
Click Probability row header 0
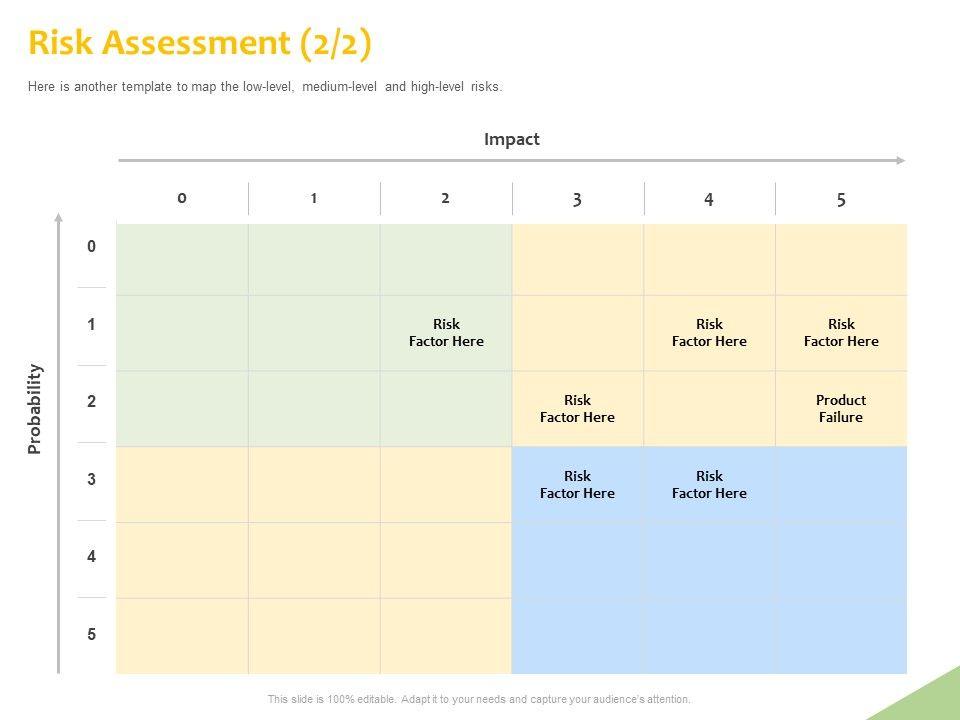[x=91, y=247]
